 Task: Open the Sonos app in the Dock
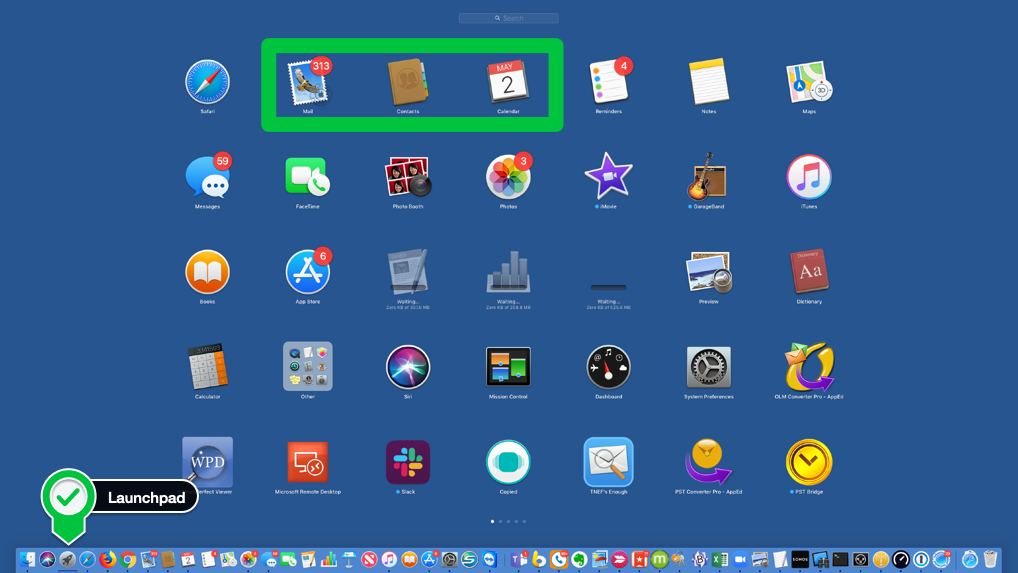point(800,559)
